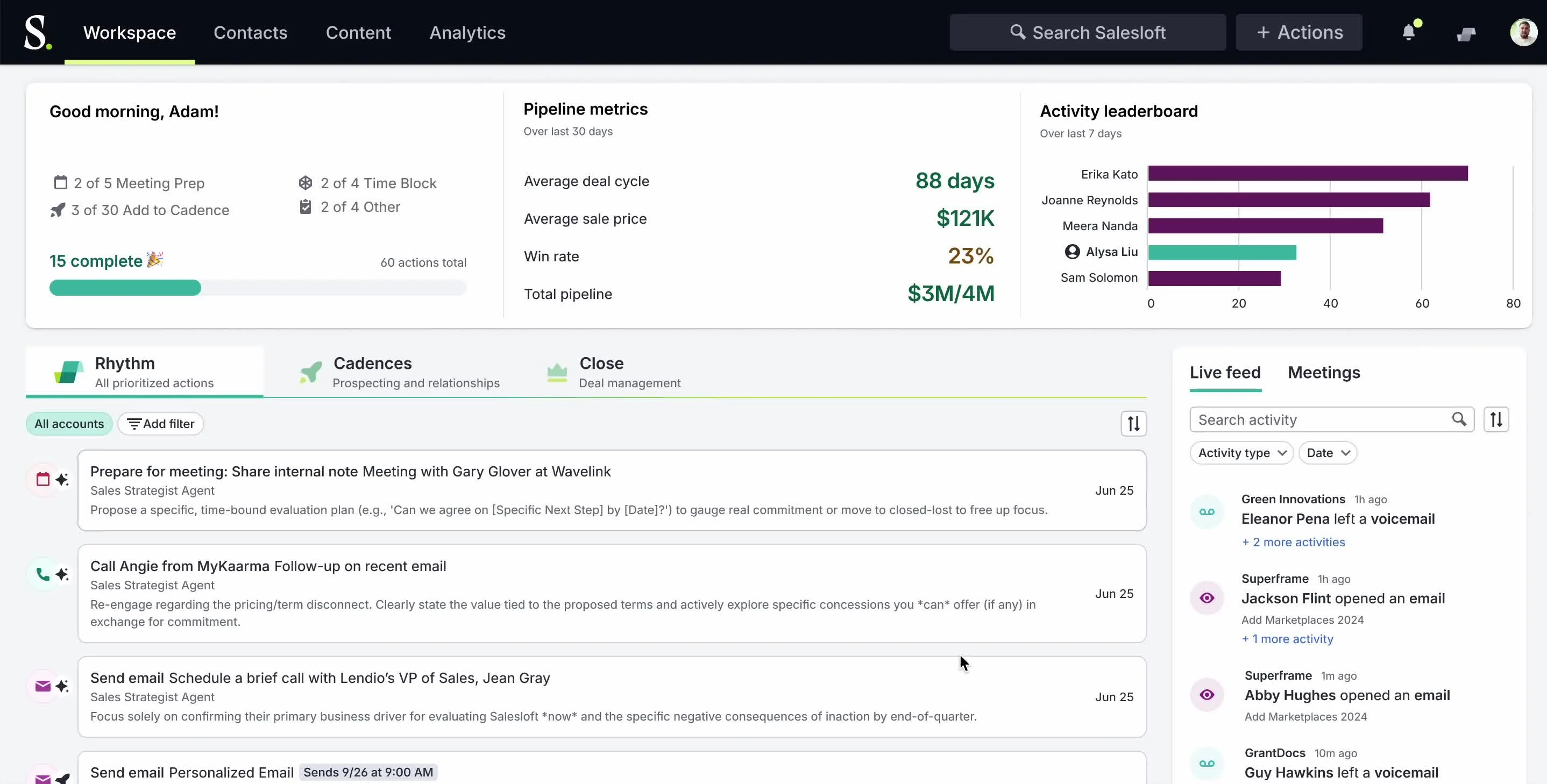This screenshot has width=1547, height=784.
Task: Open the Analytics menu item
Action: (x=467, y=32)
